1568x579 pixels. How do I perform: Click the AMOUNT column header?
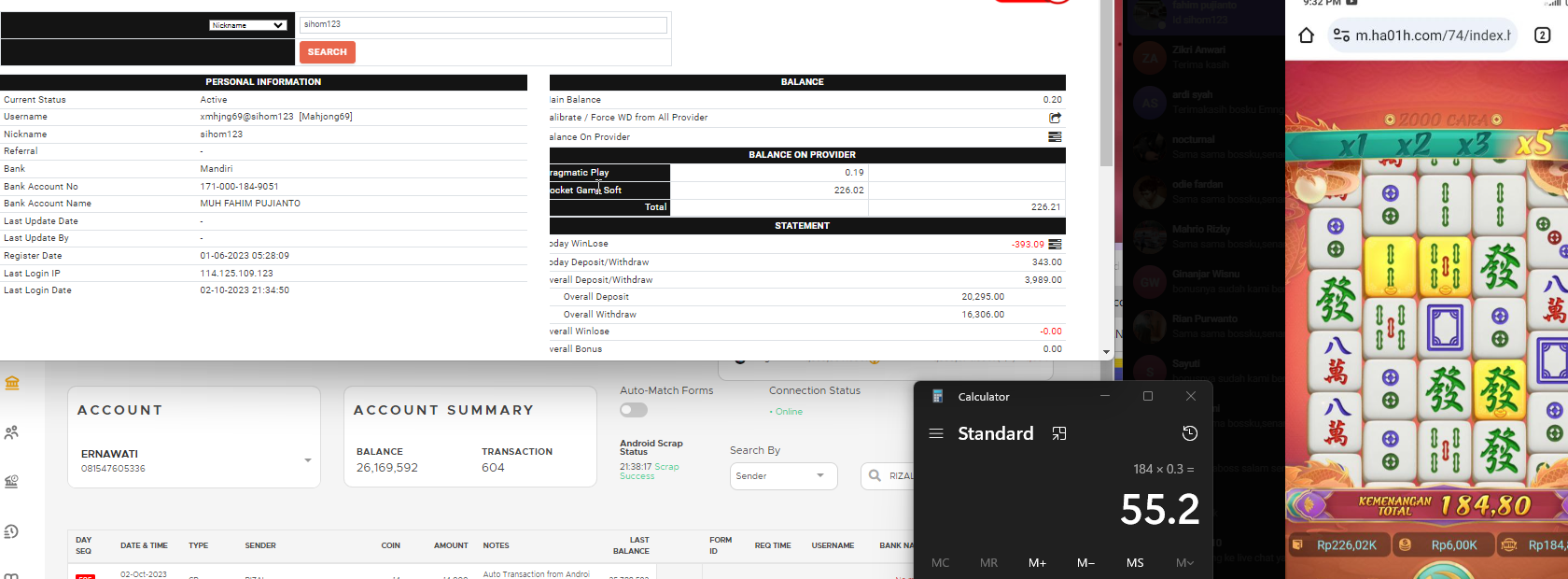coord(451,545)
